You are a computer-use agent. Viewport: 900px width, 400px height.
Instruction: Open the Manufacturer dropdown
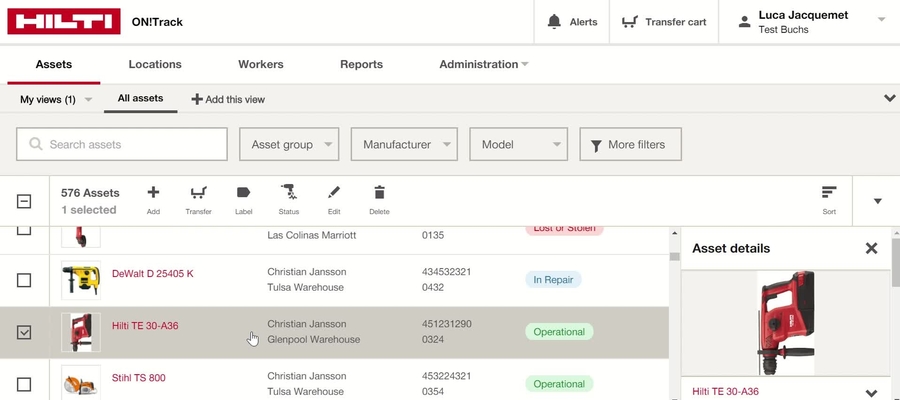[x=404, y=144]
